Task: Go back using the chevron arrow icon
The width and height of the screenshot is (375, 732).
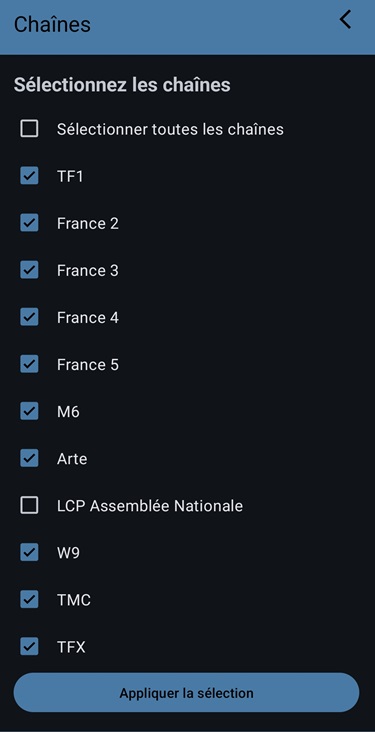Action: 346,20
